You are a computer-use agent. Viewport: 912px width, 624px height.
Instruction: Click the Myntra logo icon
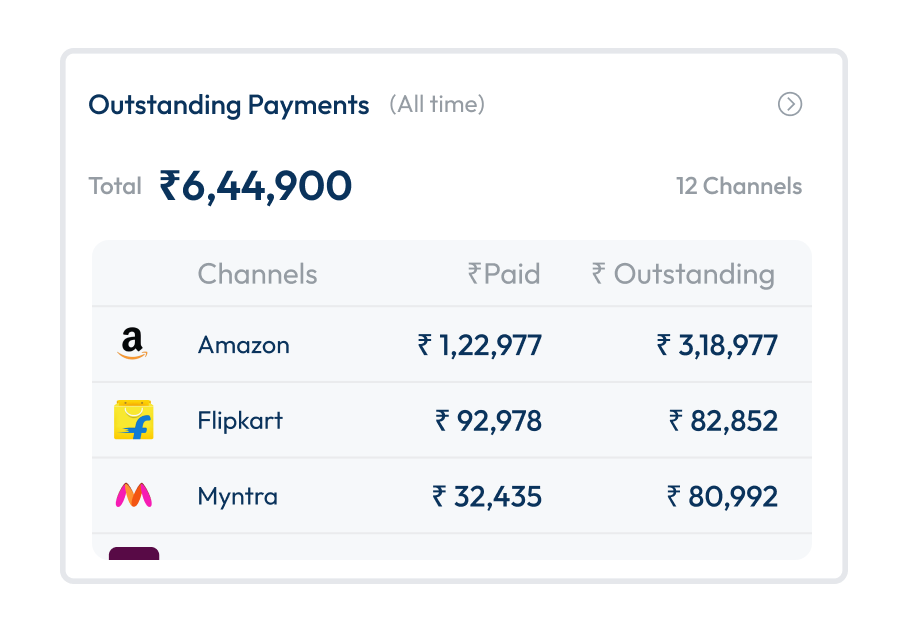133,496
